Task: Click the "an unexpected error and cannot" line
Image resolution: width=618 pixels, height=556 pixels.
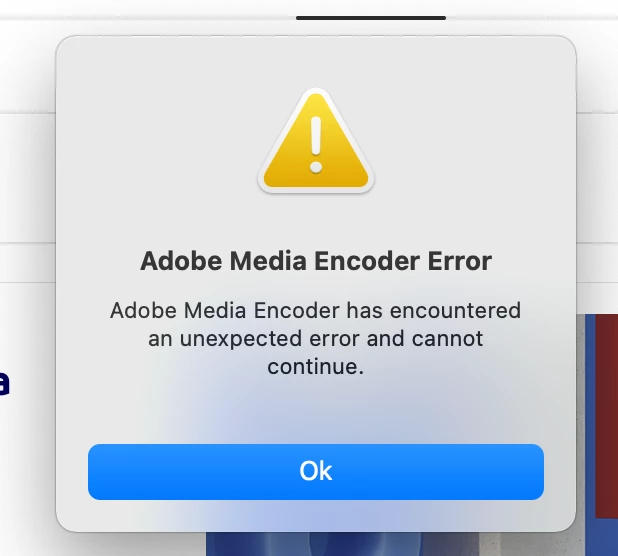Action: [316, 339]
